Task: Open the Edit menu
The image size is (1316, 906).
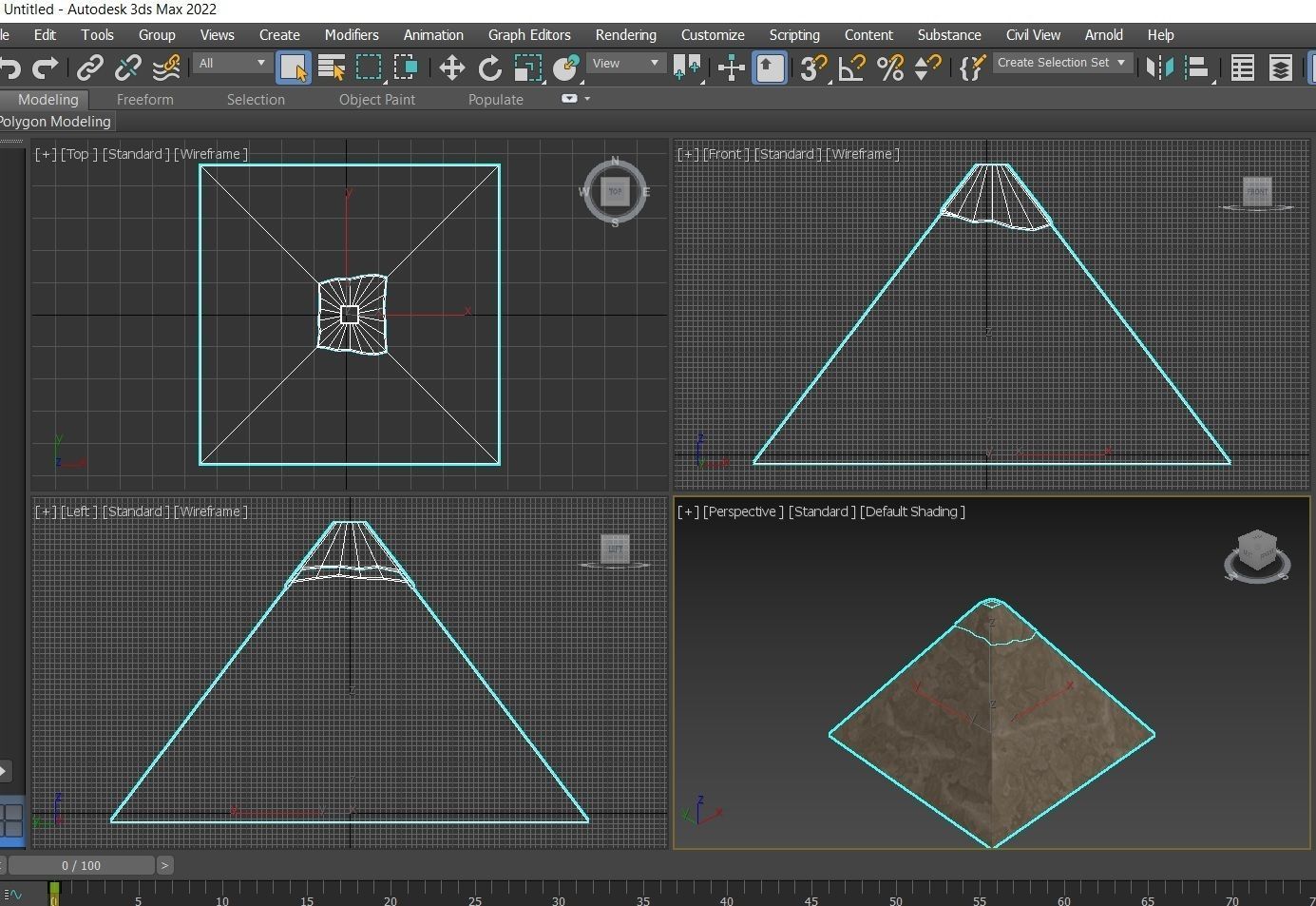Action: click(x=45, y=35)
